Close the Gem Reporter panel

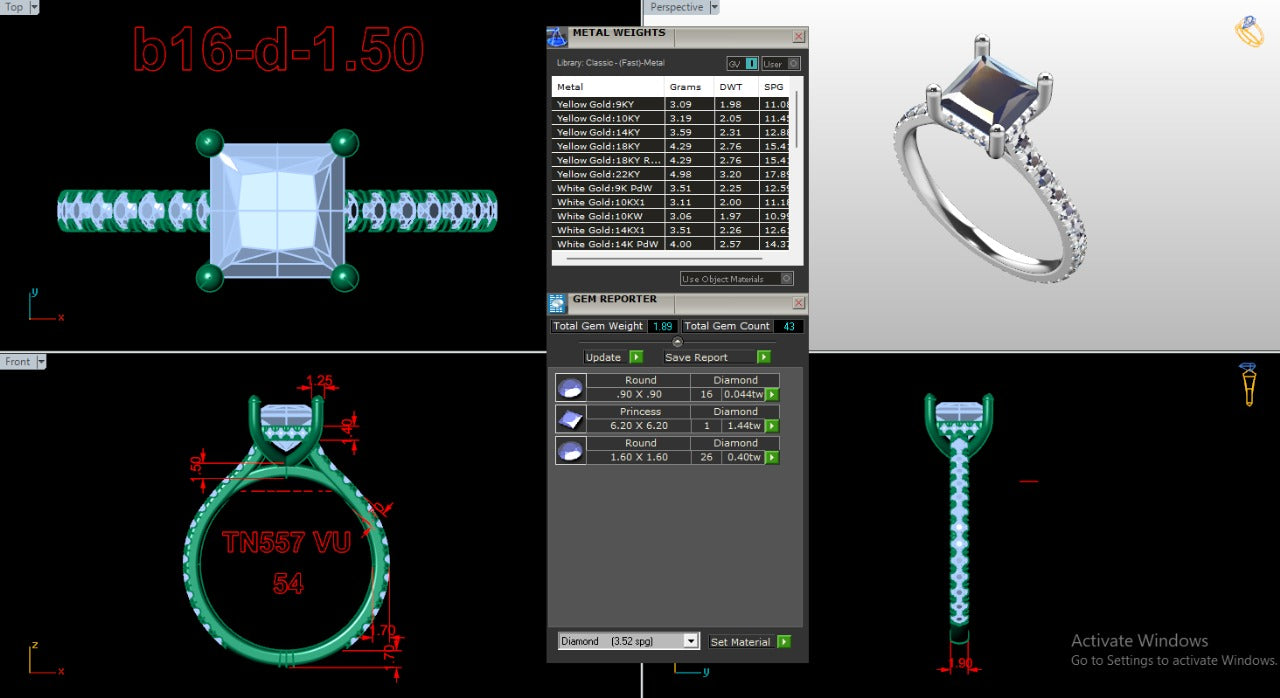tap(798, 303)
